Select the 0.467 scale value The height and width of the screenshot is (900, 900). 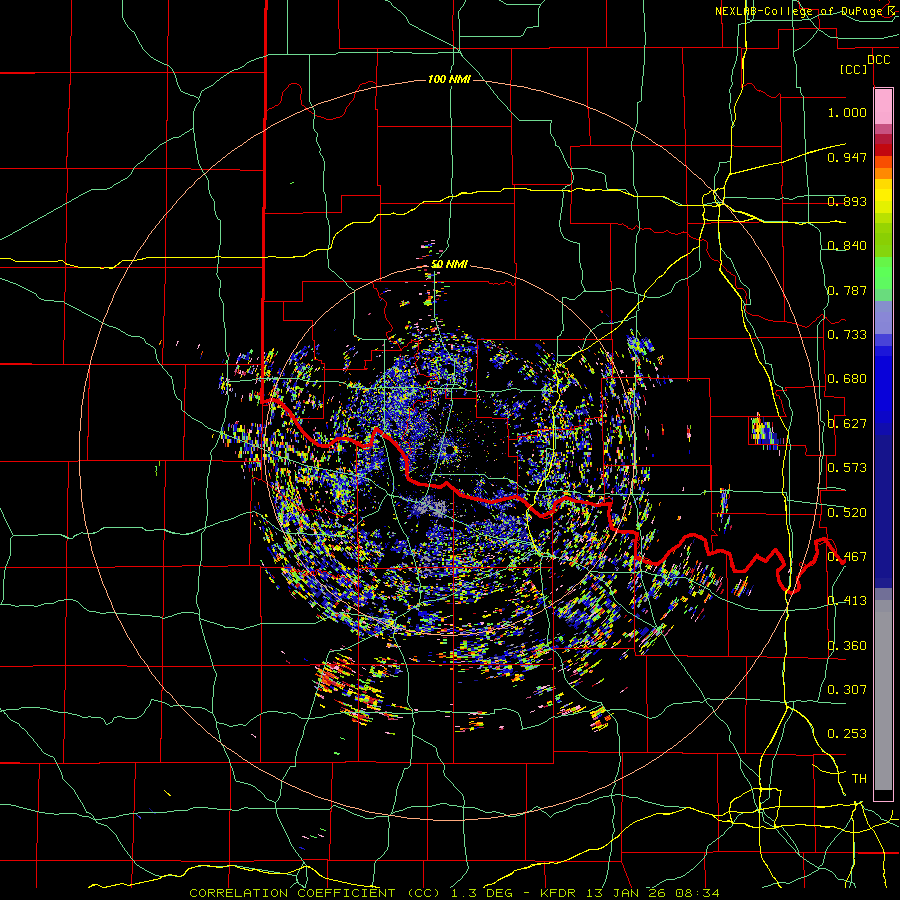pyautogui.click(x=847, y=557)
